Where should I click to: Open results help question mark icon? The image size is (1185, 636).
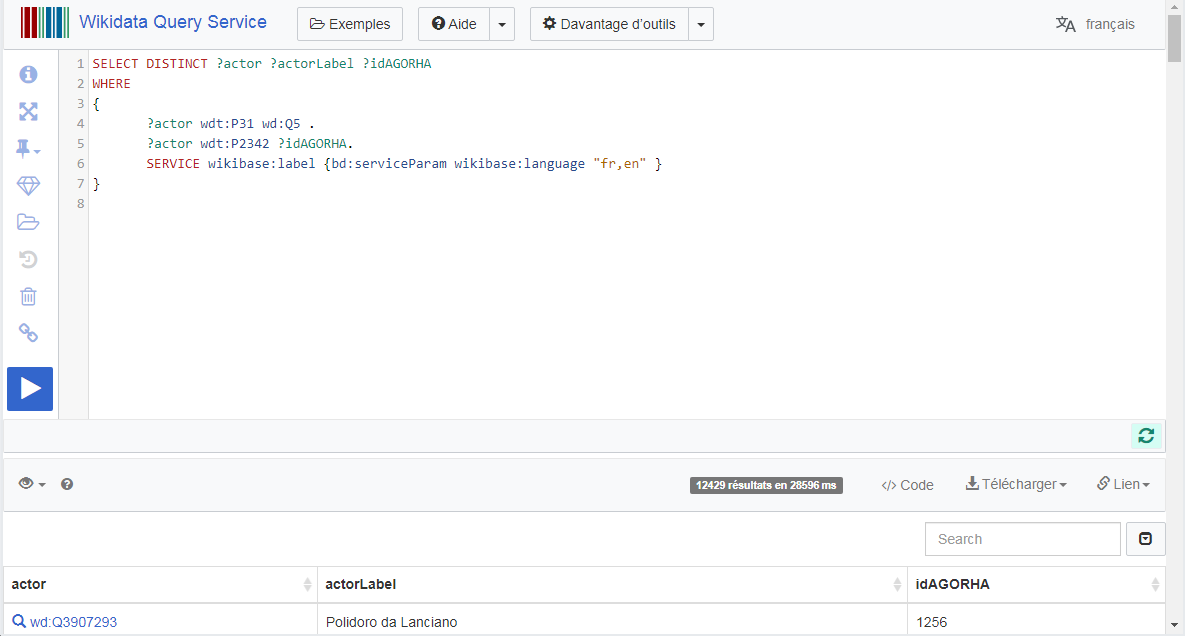(x=67, y=484)
